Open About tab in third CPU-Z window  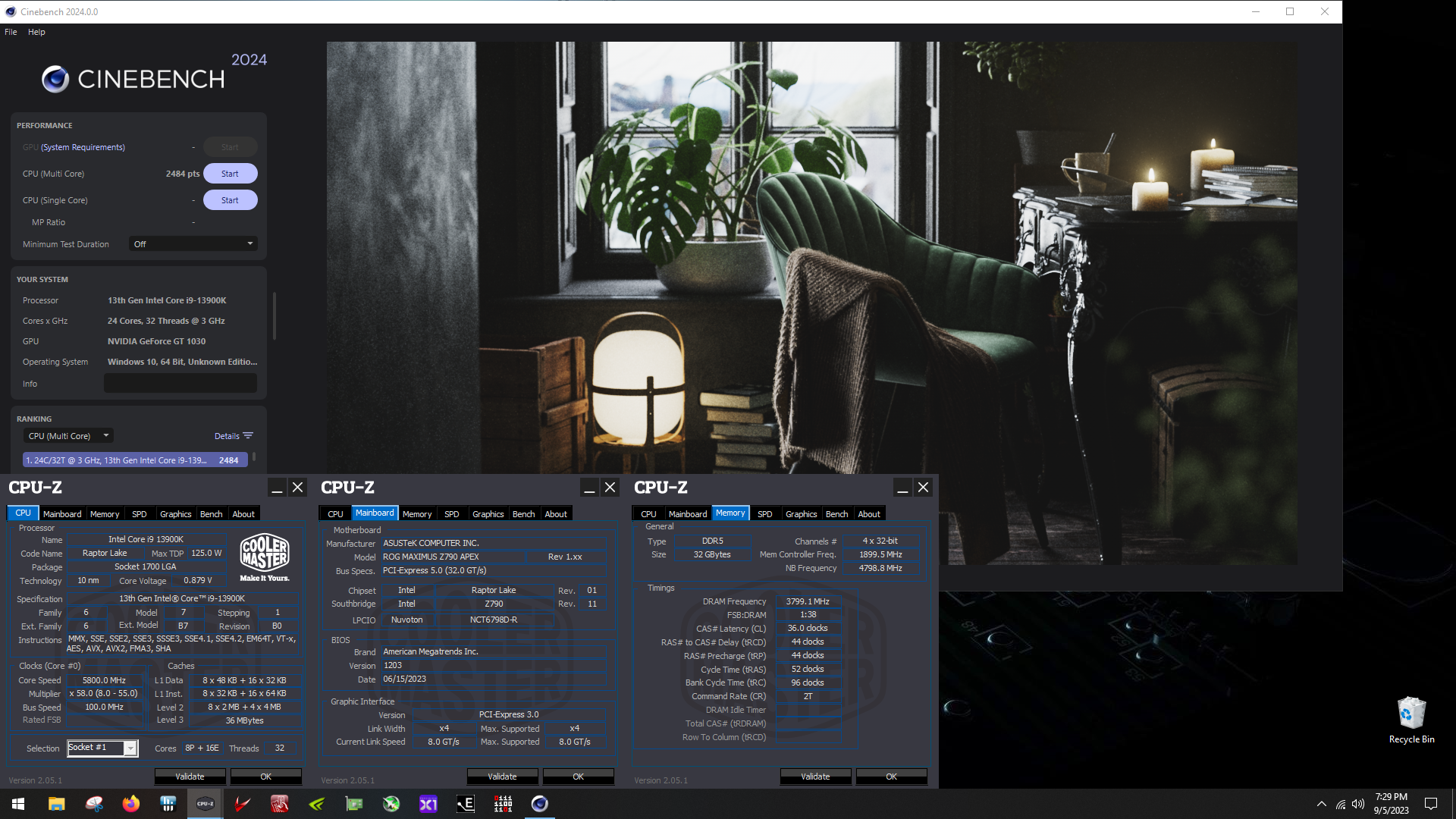(869, 514)
